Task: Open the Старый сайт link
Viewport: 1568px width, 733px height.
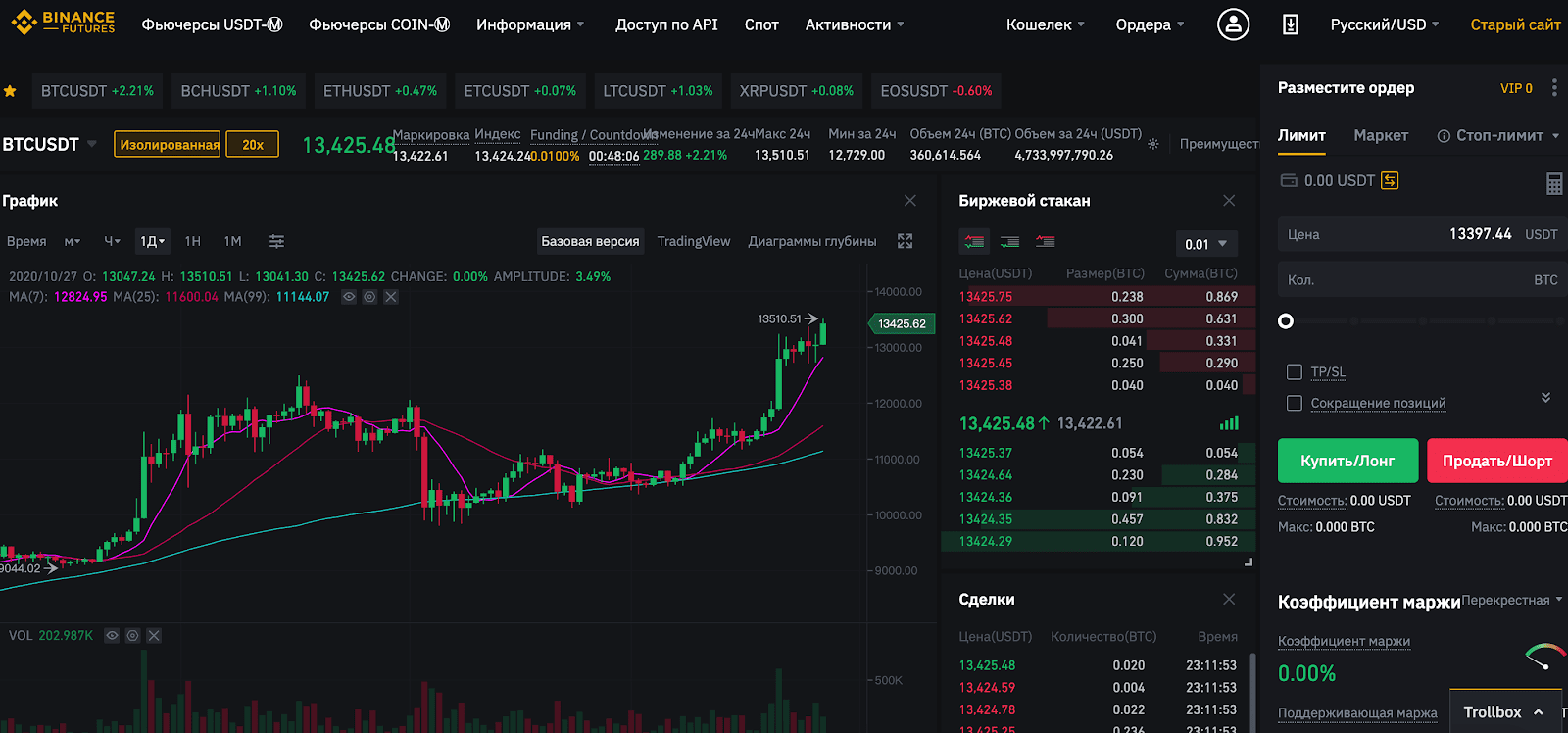Action: tap(1515, 24)
